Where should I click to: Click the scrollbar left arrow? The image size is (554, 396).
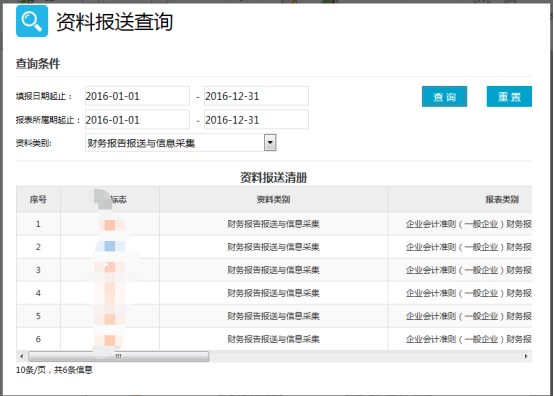pyautogui.click(x=22, y=356)
